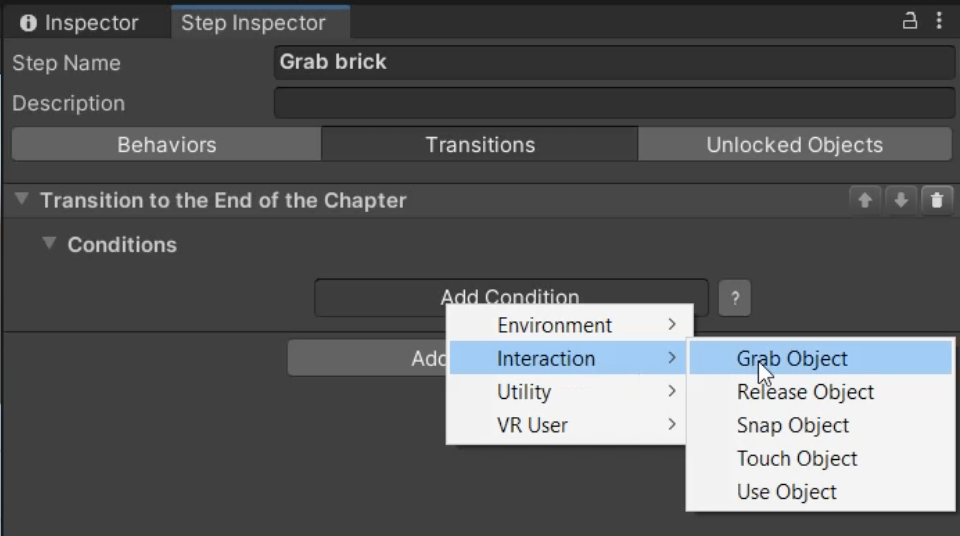Image resolution: width=960 pixels, height=536 pixels.
Task: Expand the Environment submenu
Action: coord(570,325)
